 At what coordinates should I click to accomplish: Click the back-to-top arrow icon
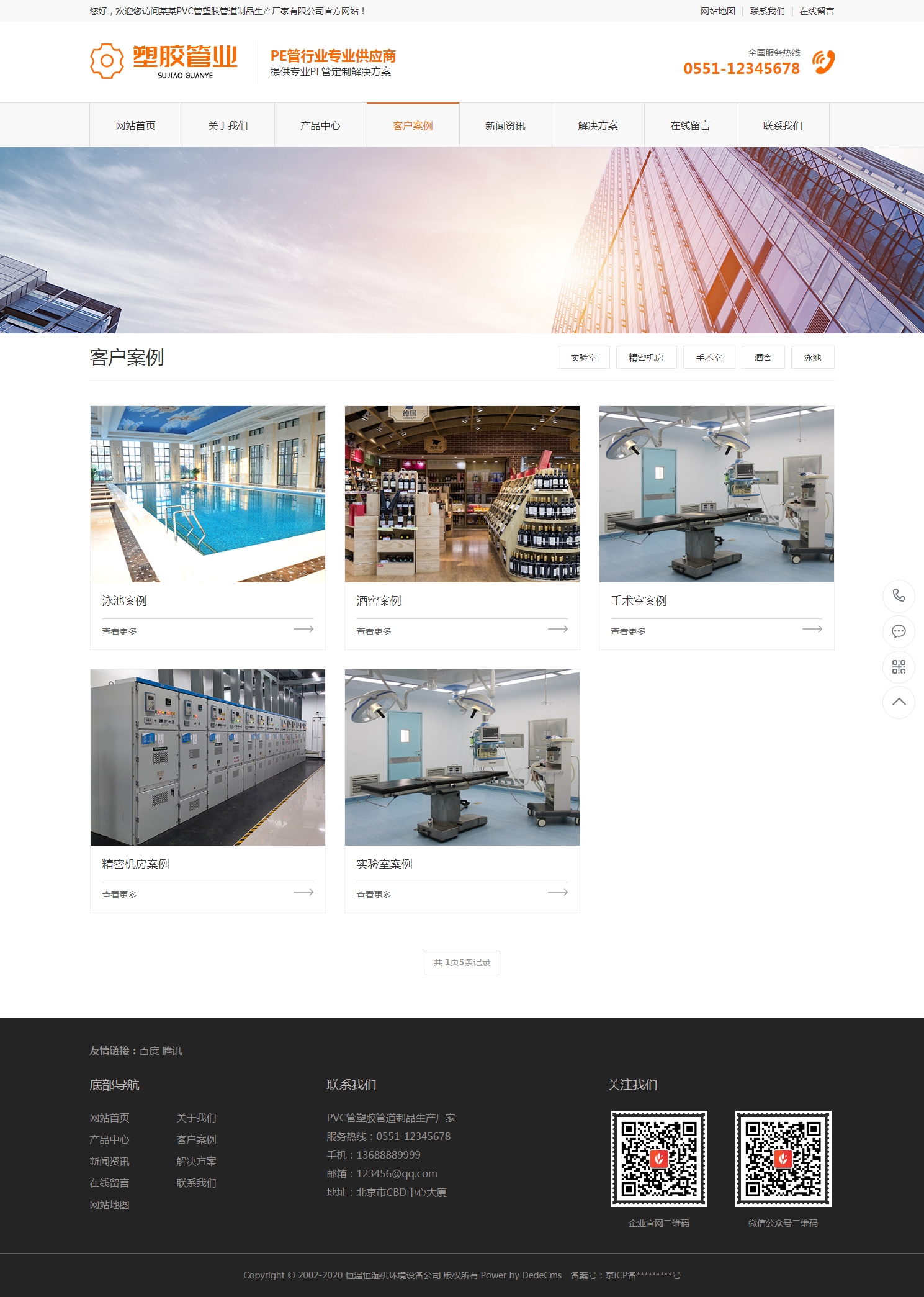pos(899,702)
